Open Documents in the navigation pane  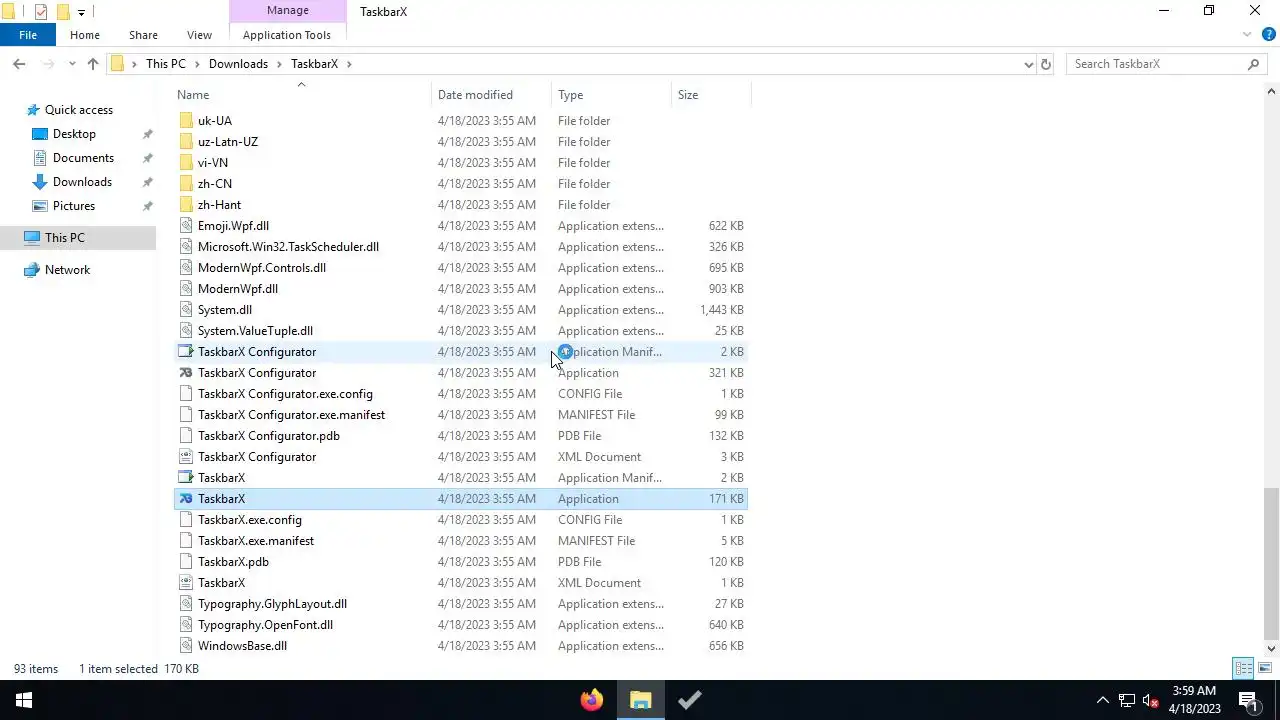(x=83, y=158)
